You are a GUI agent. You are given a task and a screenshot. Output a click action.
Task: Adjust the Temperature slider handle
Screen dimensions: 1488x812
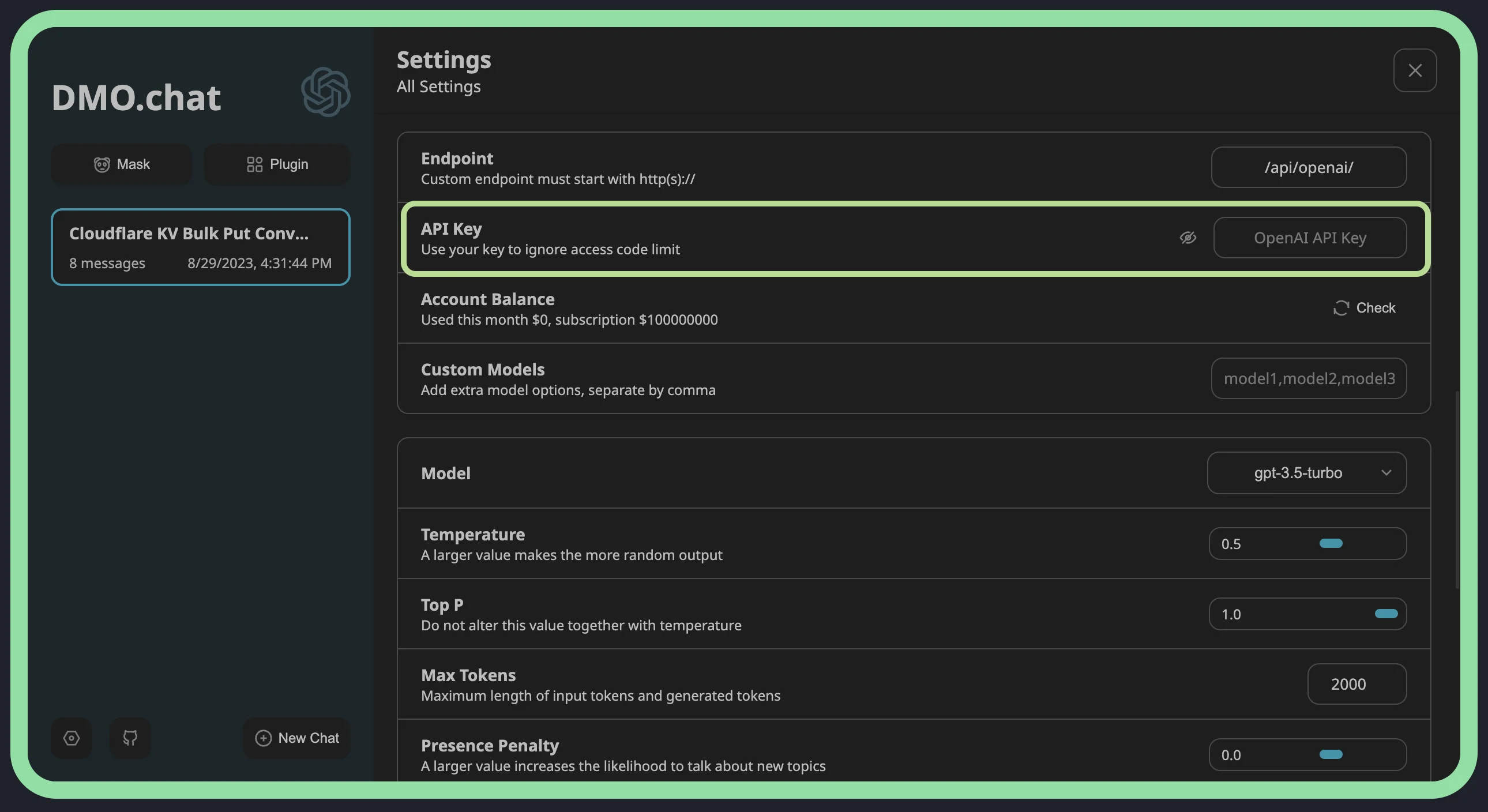click(x=1331, y=543)
